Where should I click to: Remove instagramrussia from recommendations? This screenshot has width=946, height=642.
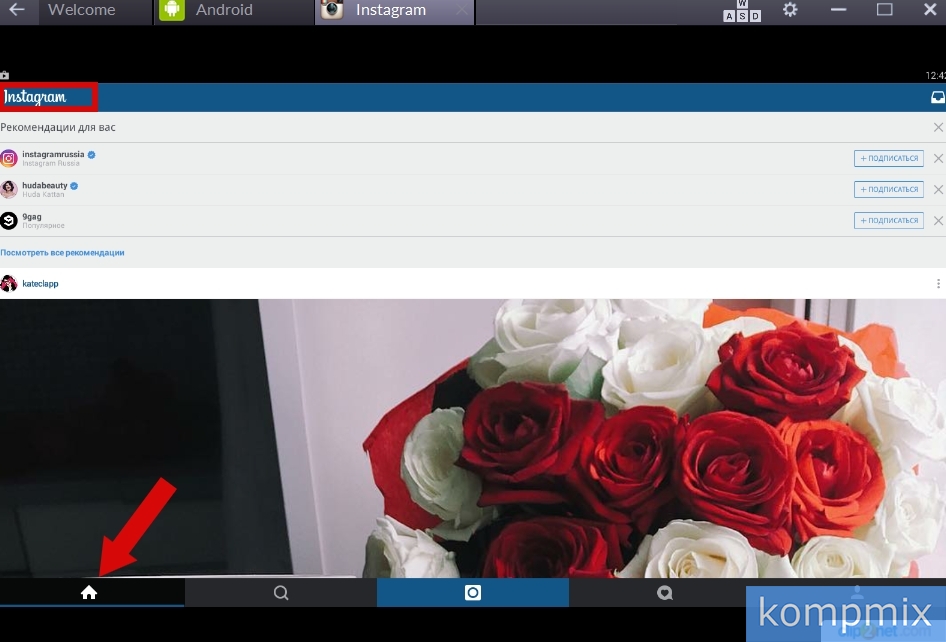click(x=938, y=159)
